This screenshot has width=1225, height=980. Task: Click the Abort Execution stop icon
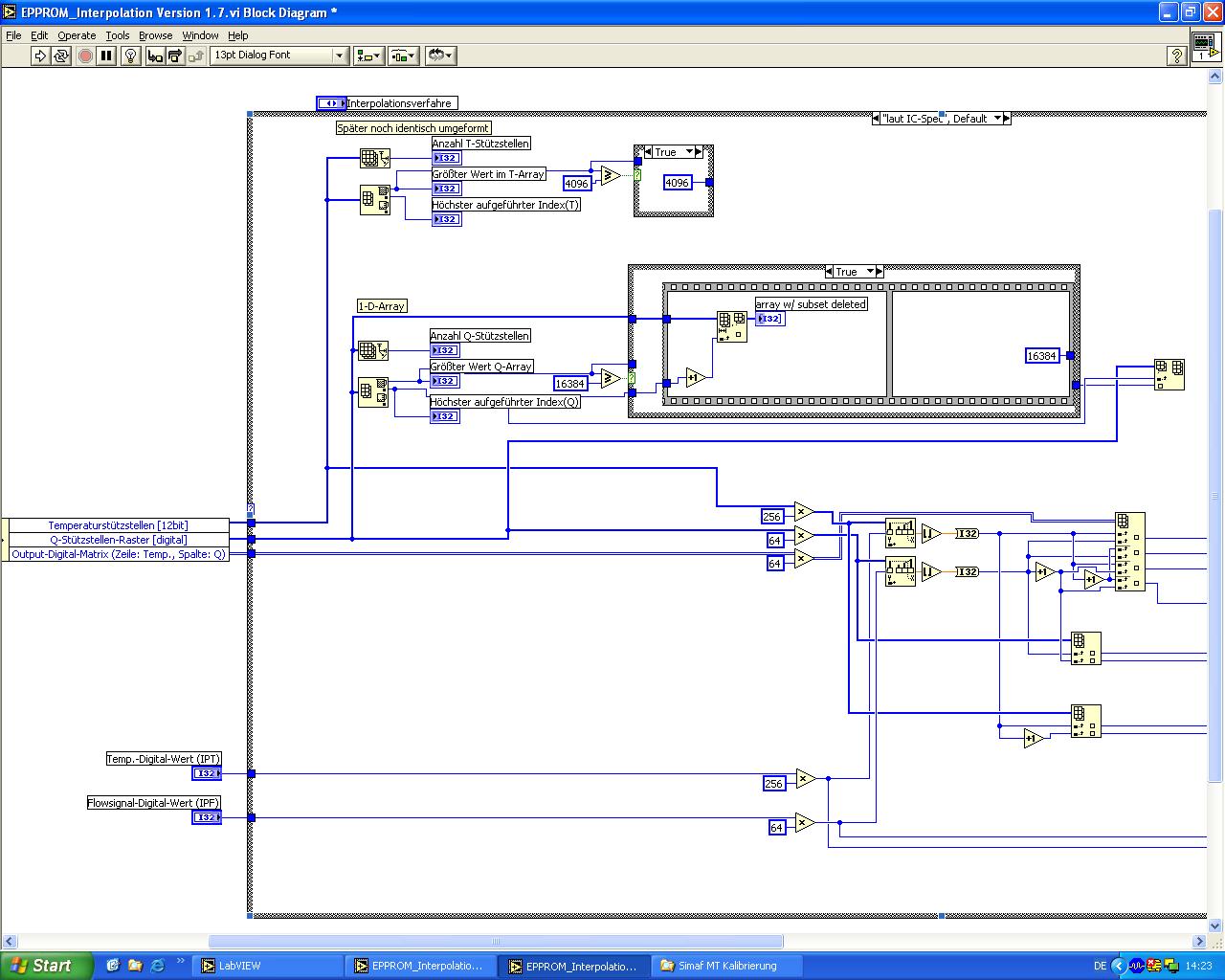(85, 56)
